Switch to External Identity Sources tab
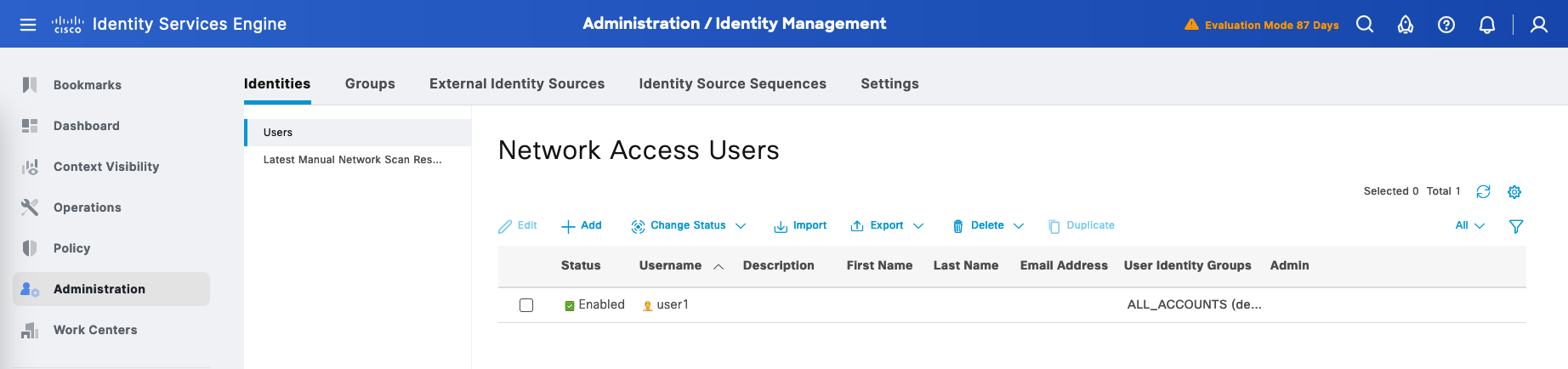 pyautogui.click(x=517, y=83)
